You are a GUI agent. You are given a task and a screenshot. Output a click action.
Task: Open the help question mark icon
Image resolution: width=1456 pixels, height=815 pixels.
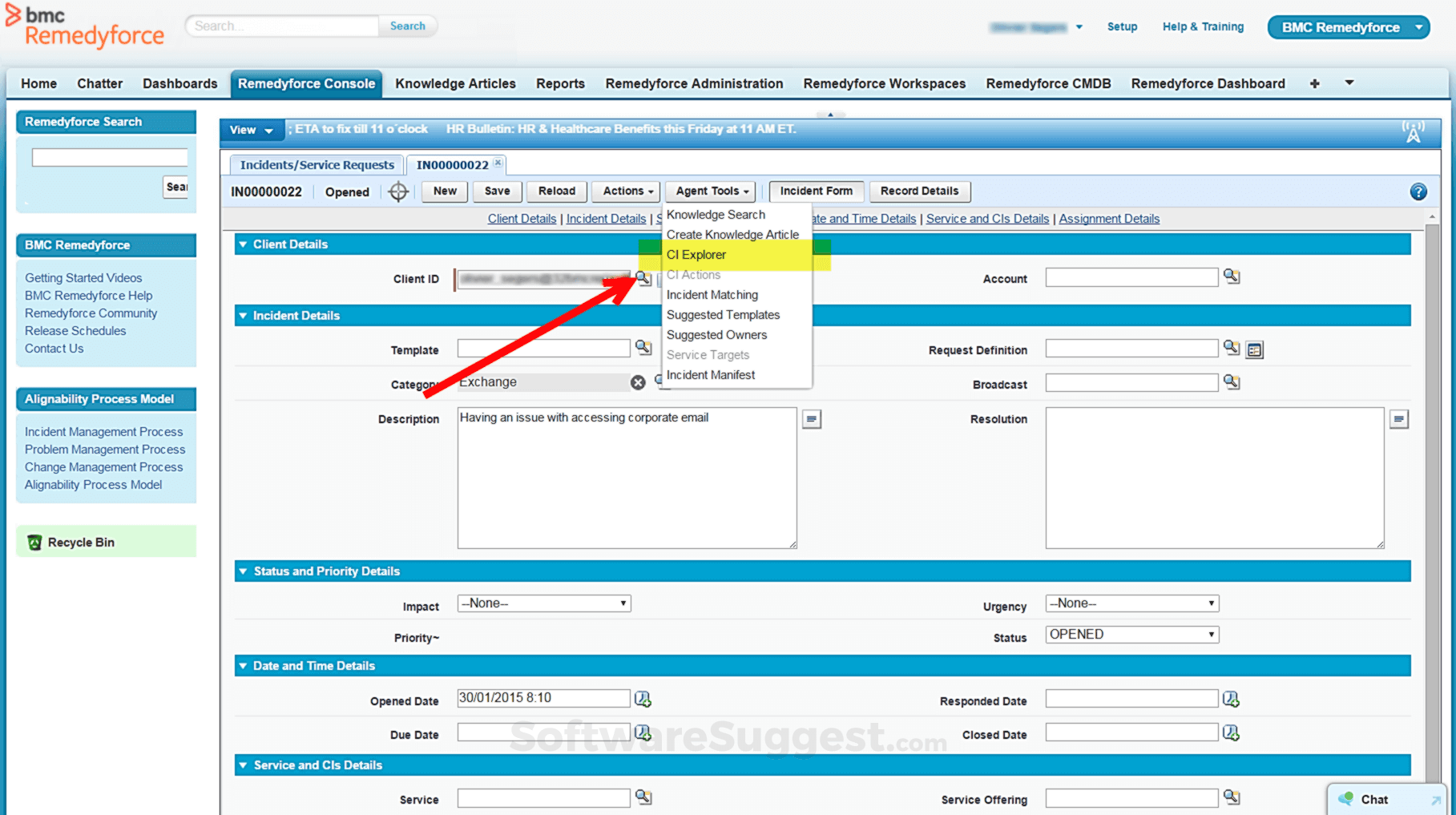pos(1418,192)
